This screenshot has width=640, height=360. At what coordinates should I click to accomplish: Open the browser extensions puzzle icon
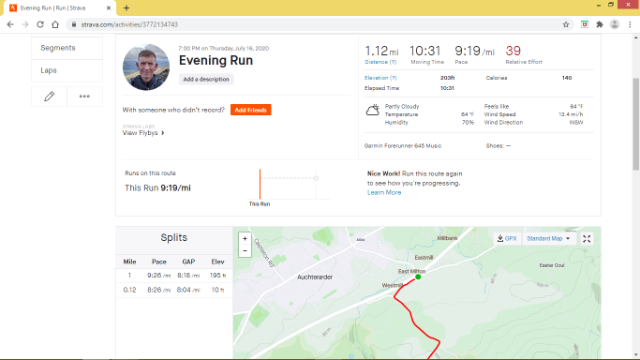[599, 24]
